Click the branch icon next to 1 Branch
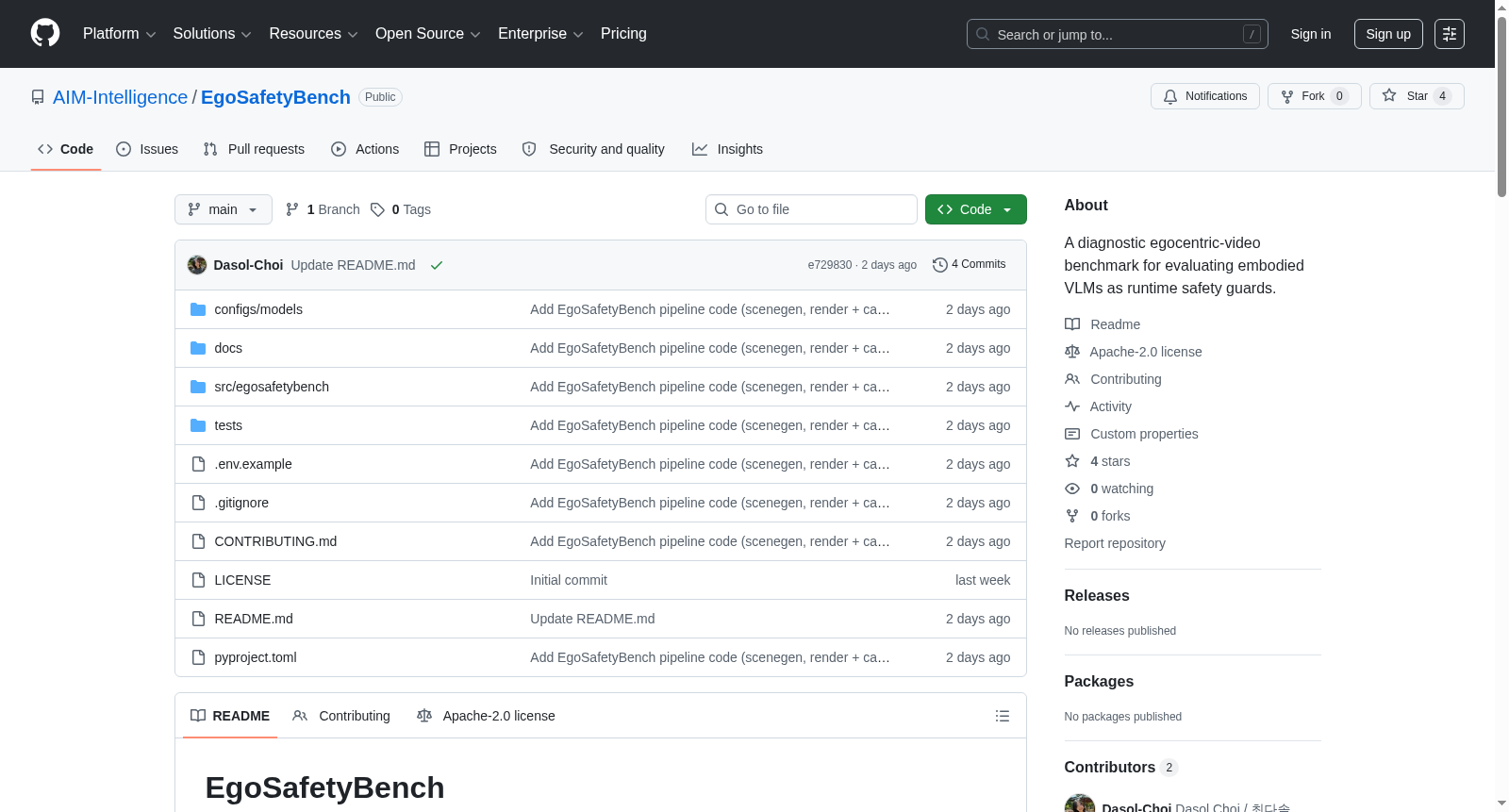This screenshot has height=812, width=1509. pos(292,209)
